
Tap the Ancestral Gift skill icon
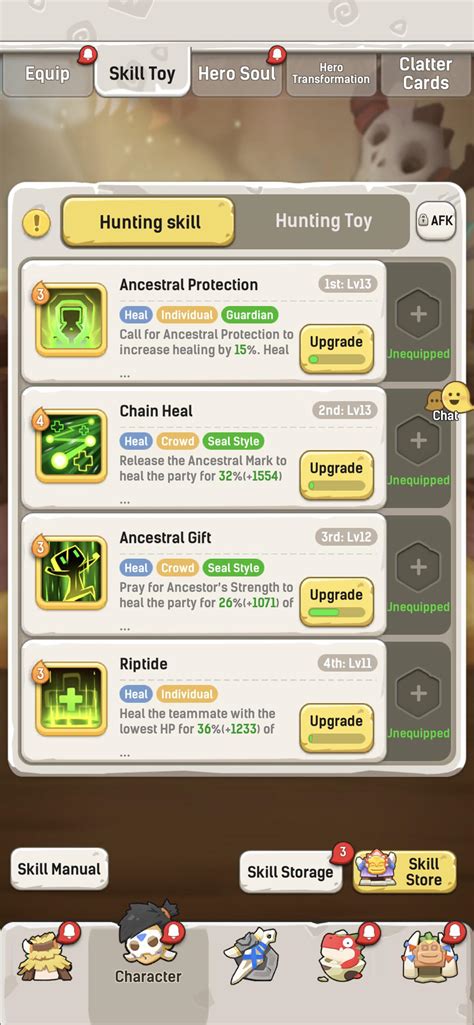[71, 573]
